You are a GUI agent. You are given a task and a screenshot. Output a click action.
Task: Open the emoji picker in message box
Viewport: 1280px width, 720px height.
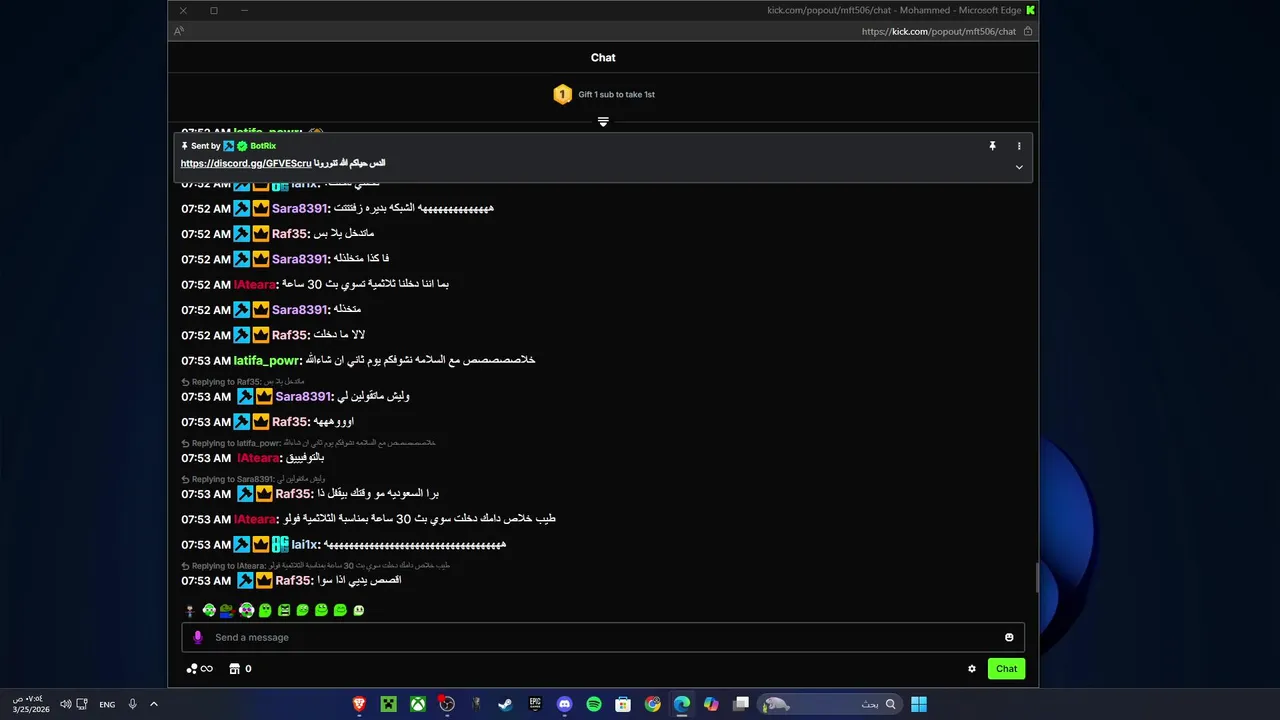pyautogui.click(x=1009, y=637)
